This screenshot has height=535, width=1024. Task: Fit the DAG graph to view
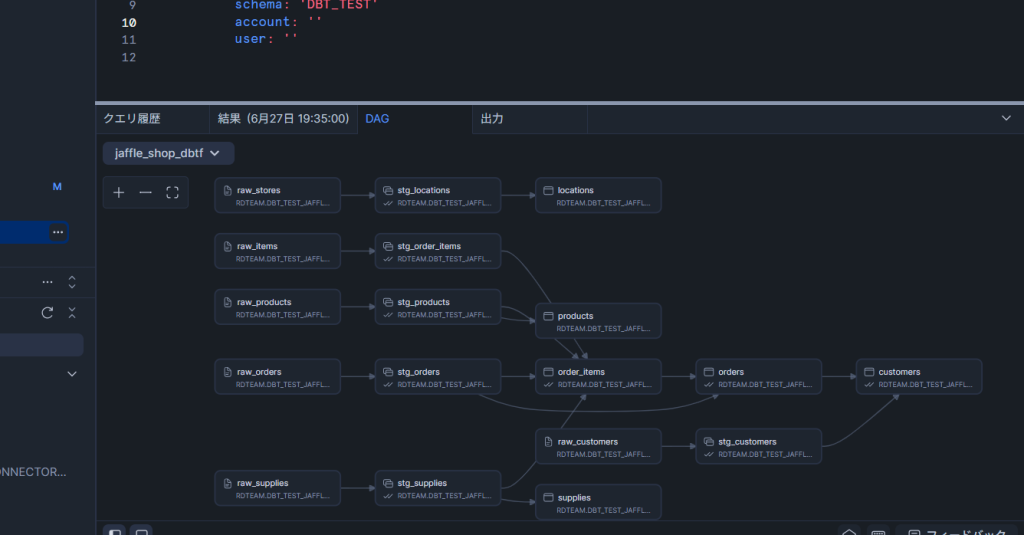click(172, 193)
